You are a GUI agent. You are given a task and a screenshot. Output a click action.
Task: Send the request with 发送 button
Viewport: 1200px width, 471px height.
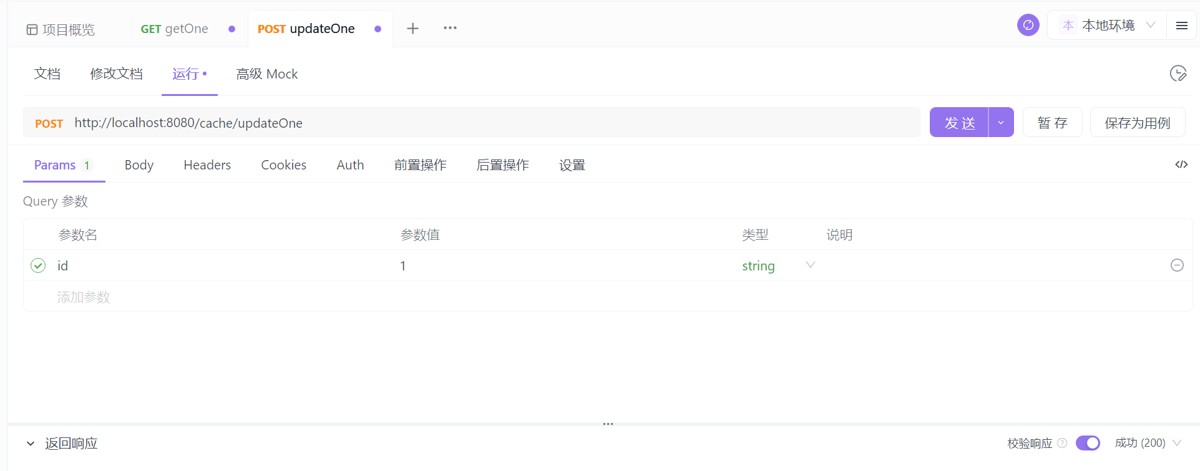(959, 123)
